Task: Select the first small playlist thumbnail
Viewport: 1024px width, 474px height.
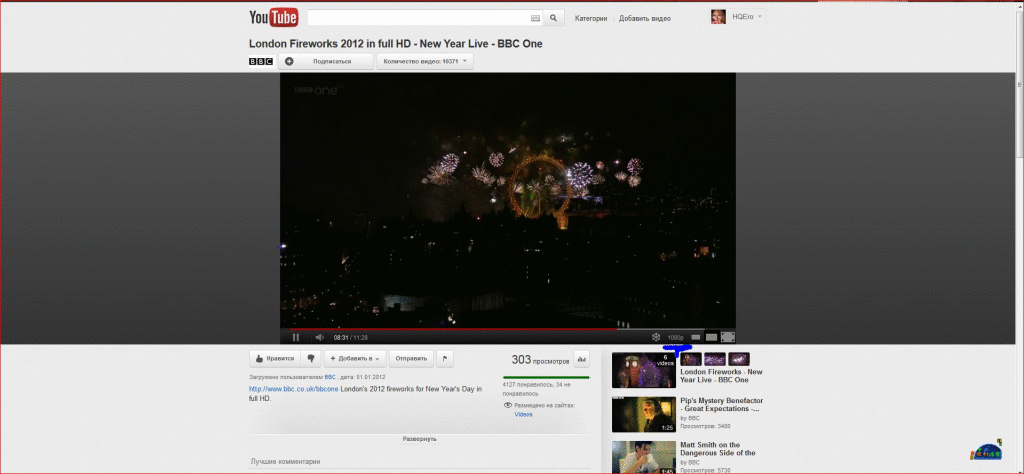Action: [x=691, y=359]
